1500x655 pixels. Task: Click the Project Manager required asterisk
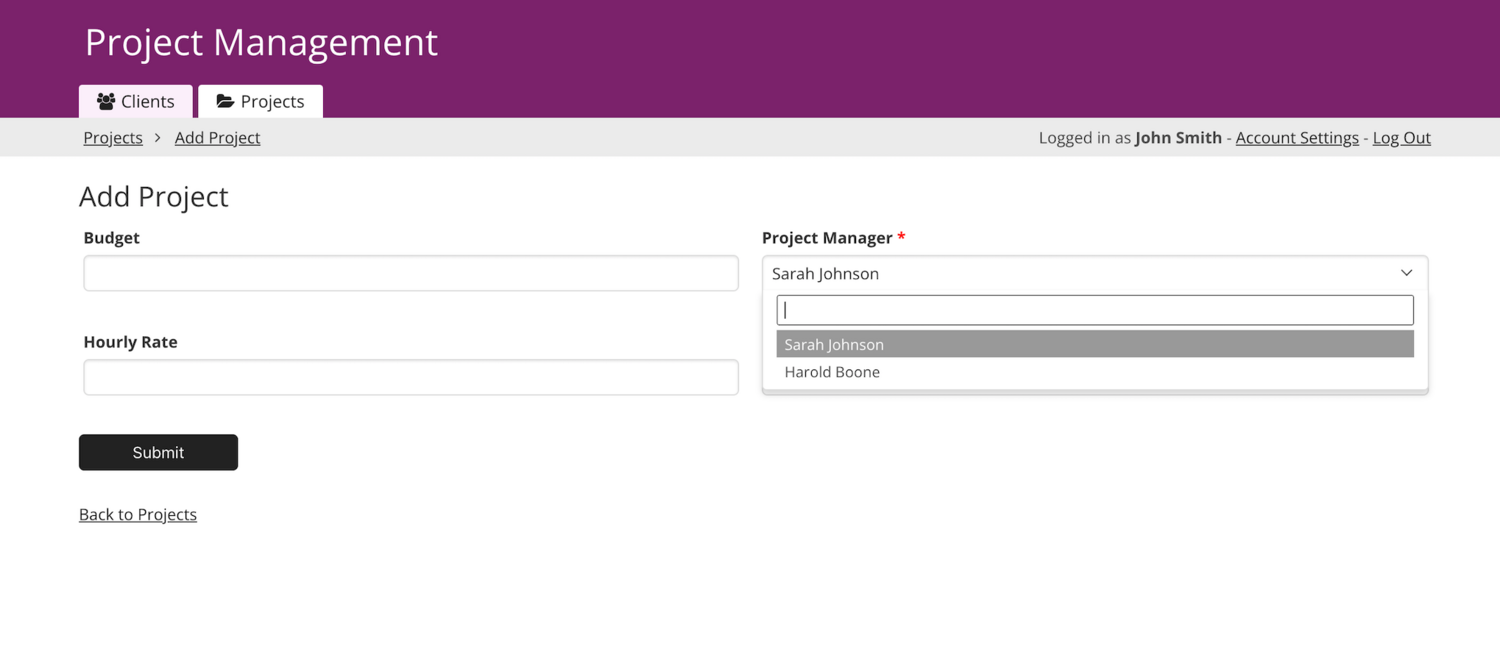[901, 237]
